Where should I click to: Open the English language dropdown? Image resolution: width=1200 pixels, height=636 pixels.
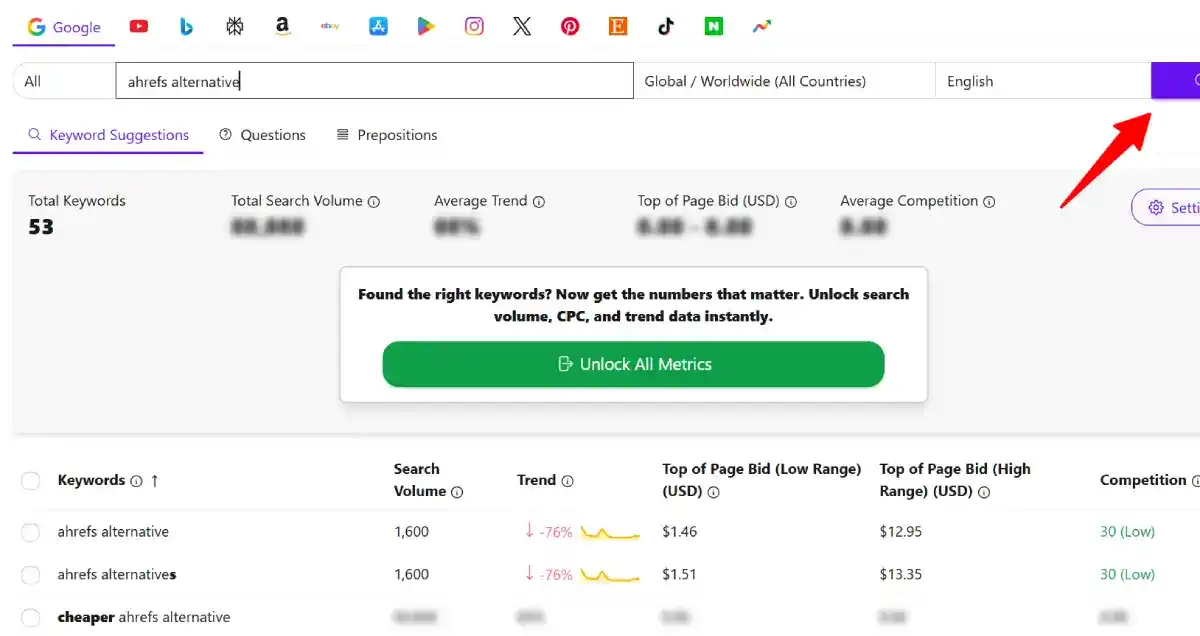1043,81
